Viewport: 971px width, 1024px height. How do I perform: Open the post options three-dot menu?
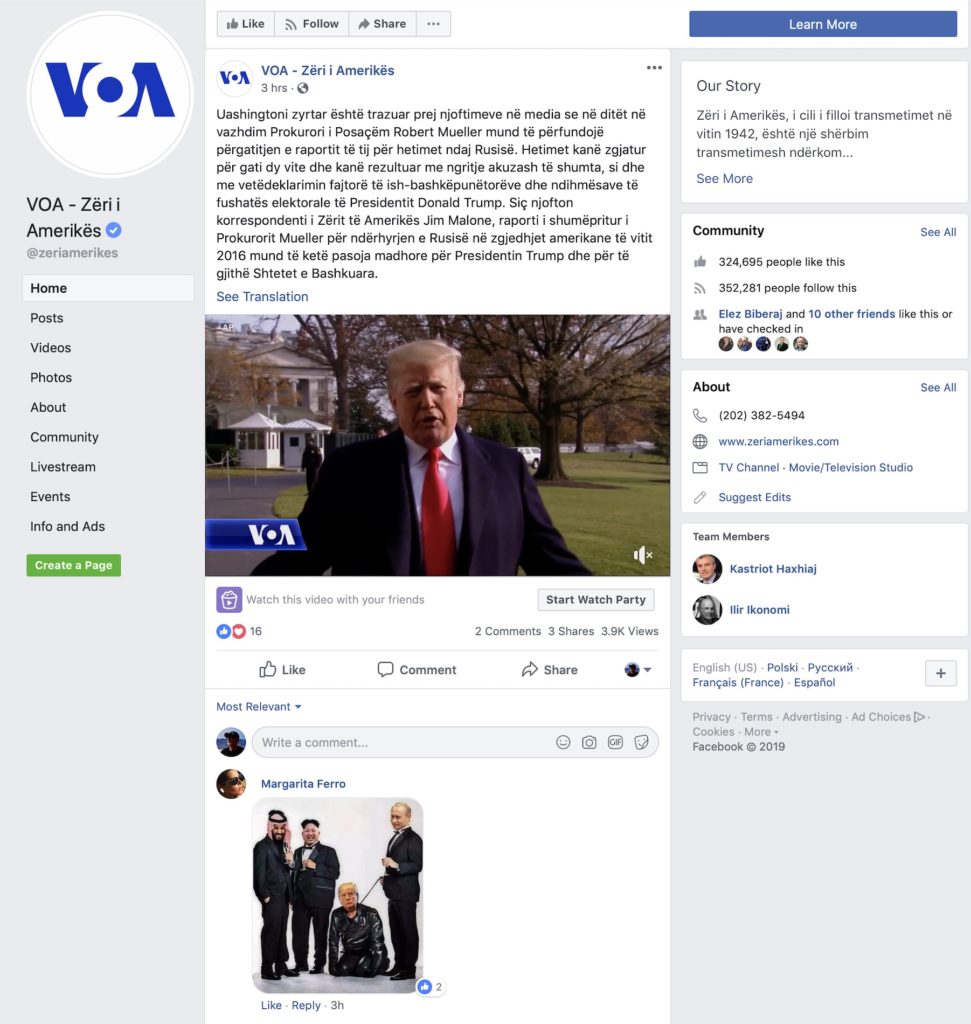tap(654, 68)
